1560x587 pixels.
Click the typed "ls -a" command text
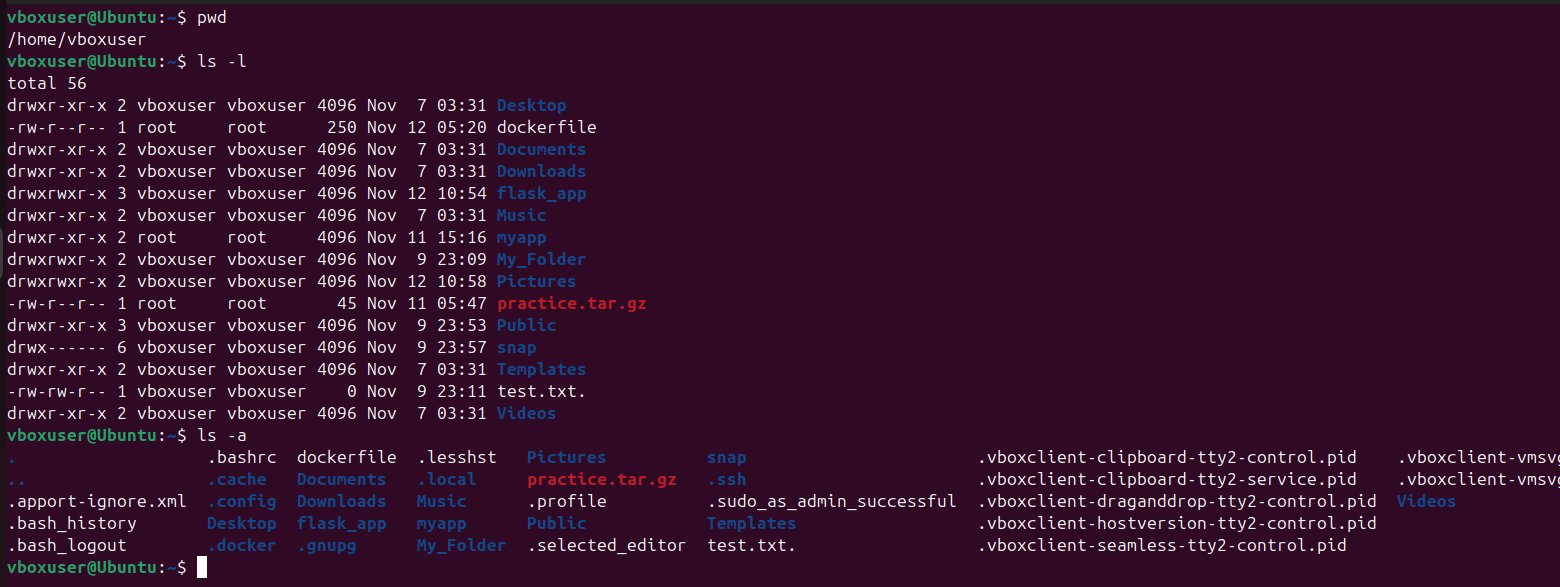tap(222, 436)
